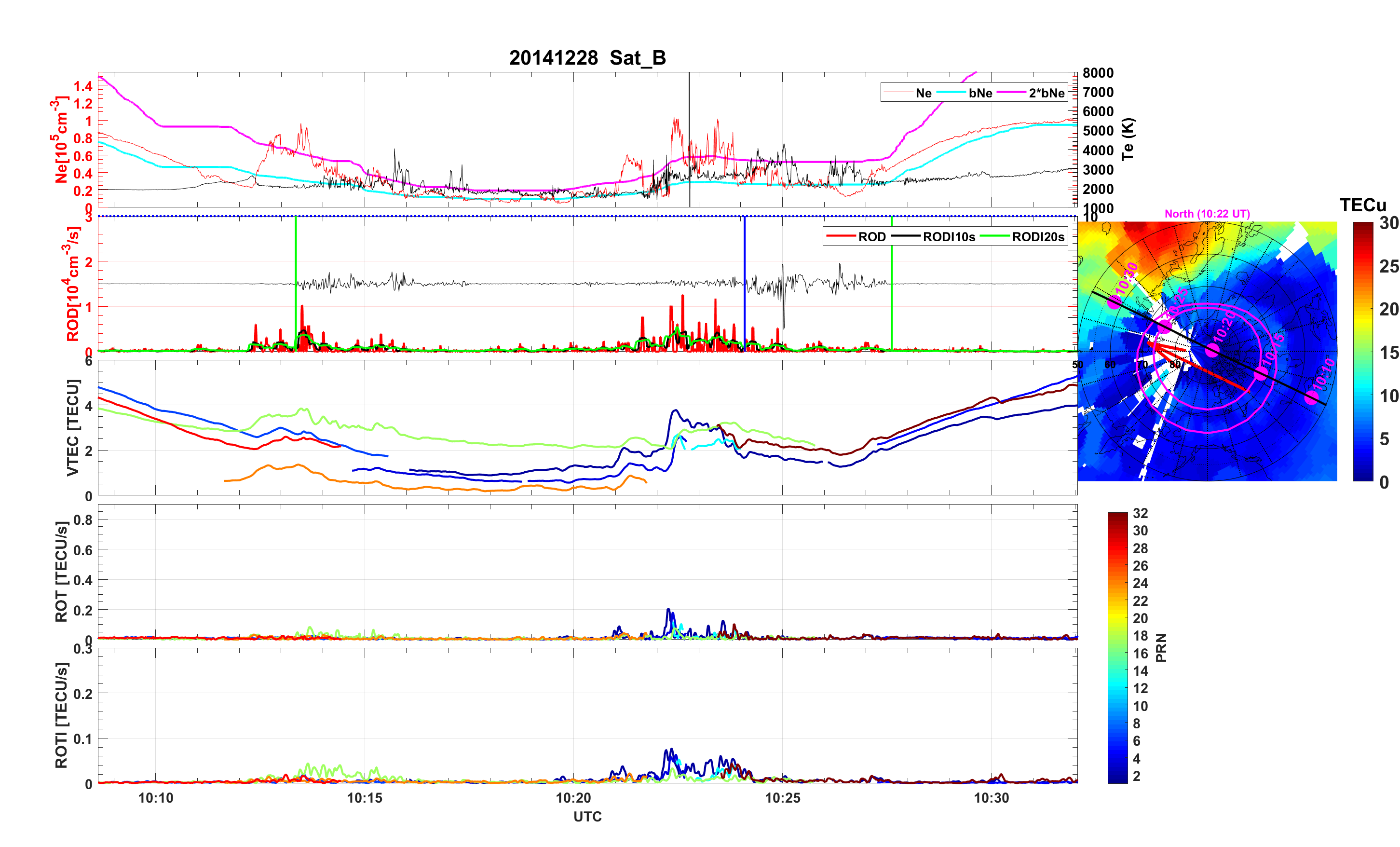The height and width of the screenshot is (847, 1400).
Task: Click the black vertical line in Ne panel
Action: 689,114
